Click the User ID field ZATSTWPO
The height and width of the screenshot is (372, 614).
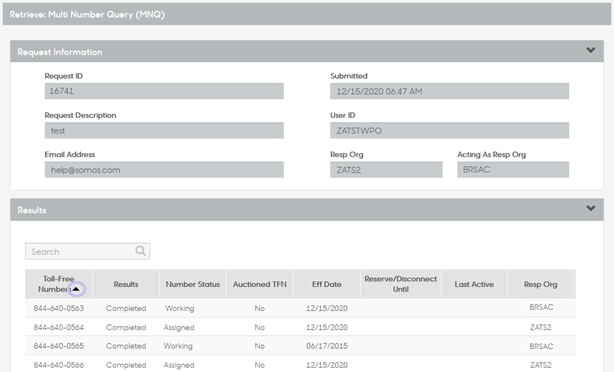(x=450, y=130)
